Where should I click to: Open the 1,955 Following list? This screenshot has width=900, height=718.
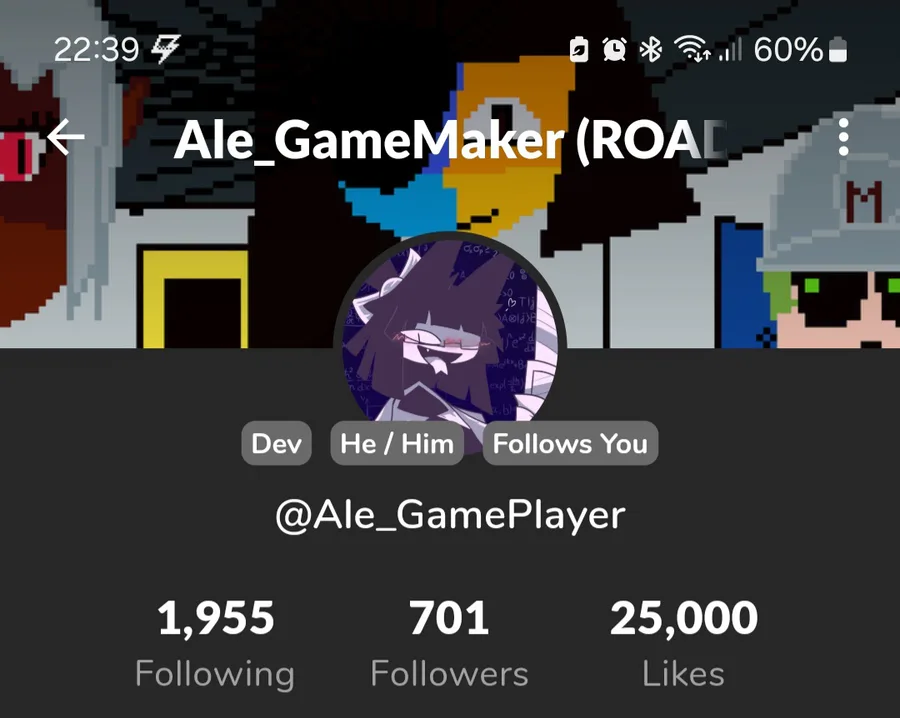215,643
